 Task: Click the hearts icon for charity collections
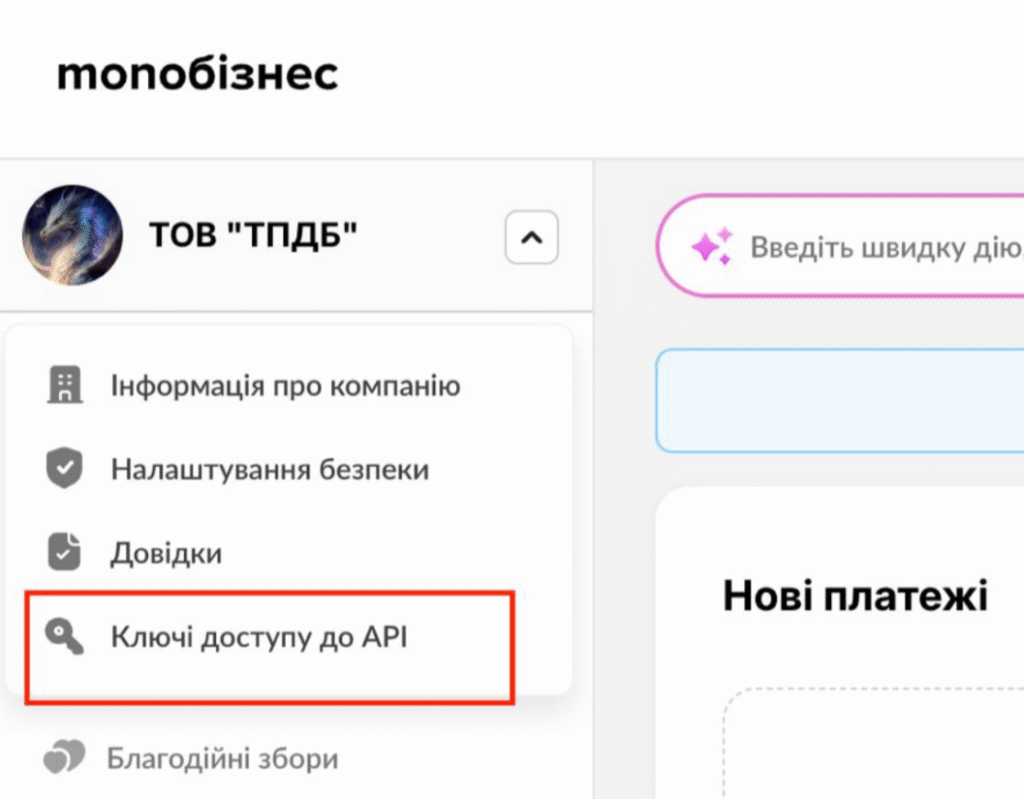click(x=63, y=759)
